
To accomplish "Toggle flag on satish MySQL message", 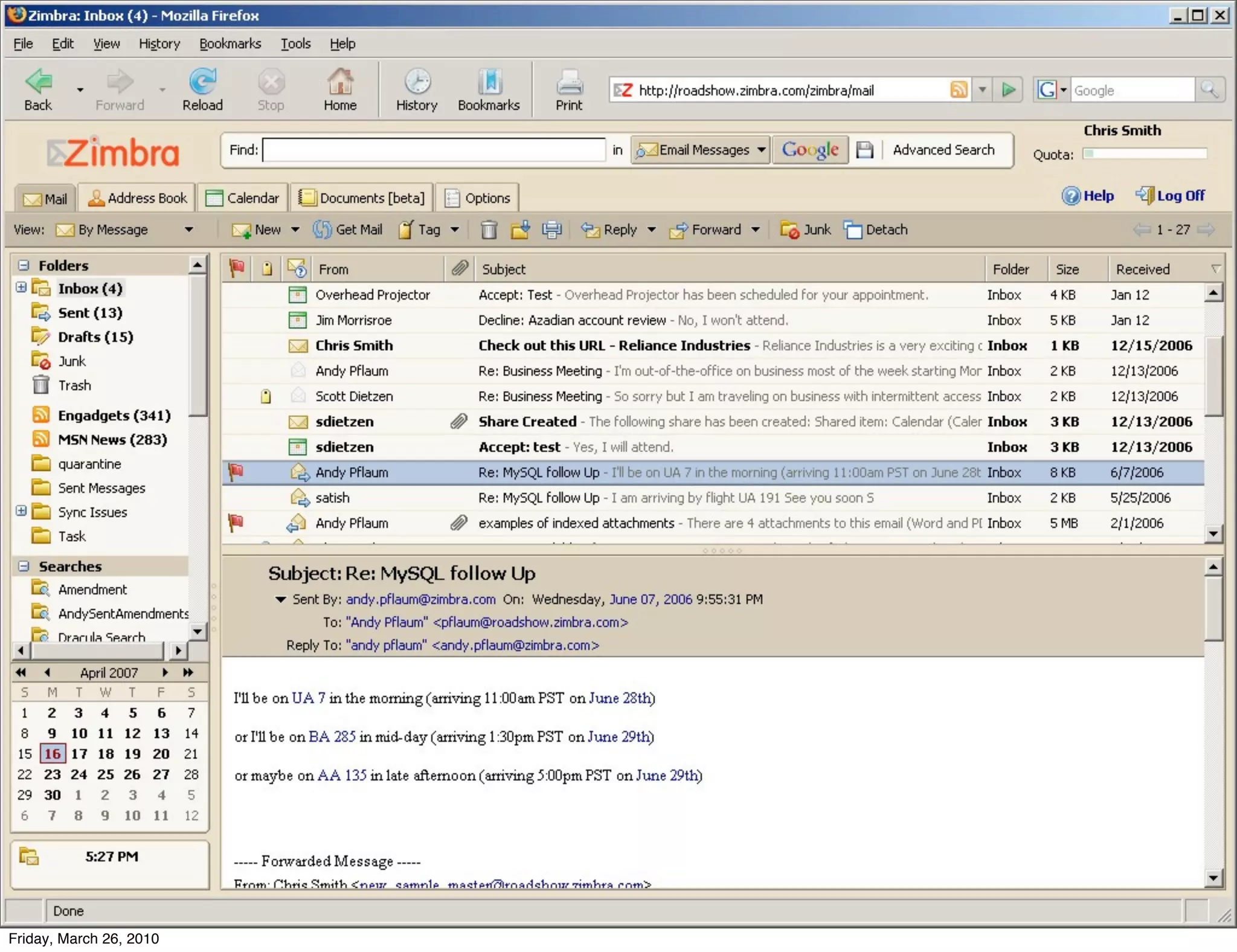I will [236, 498].
